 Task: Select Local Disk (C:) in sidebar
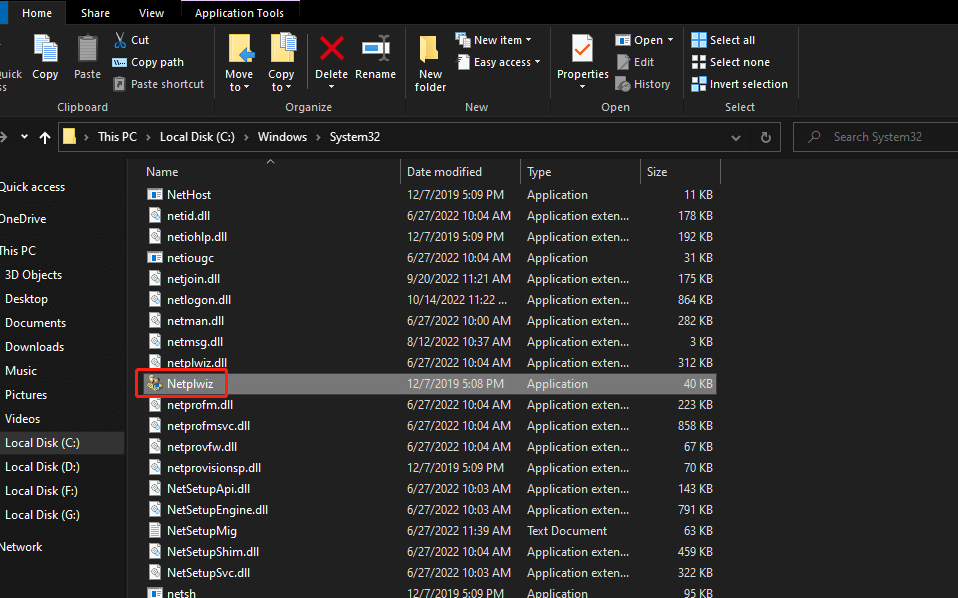(42, 443)
